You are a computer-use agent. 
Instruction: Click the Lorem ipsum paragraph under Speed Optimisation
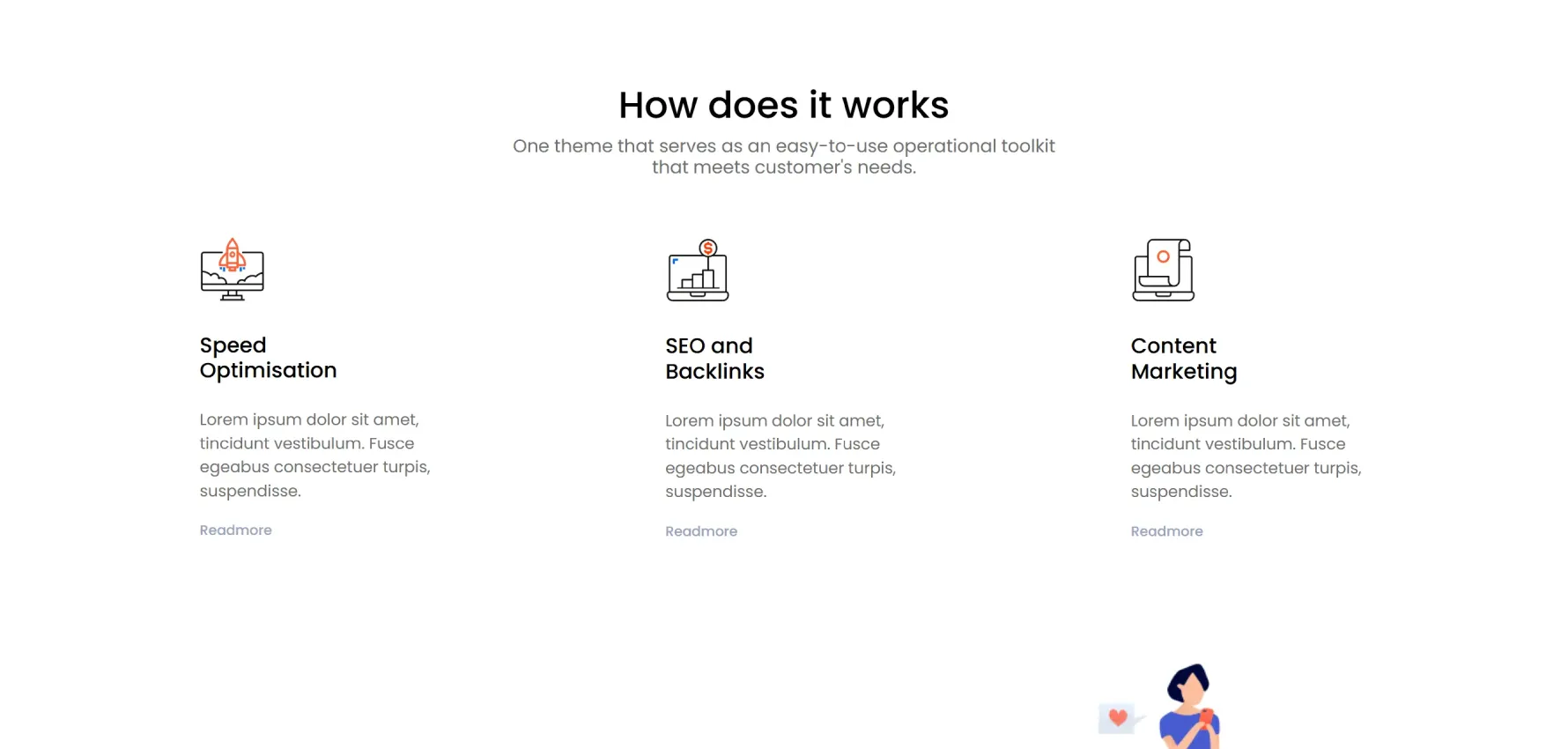(314, 455)
